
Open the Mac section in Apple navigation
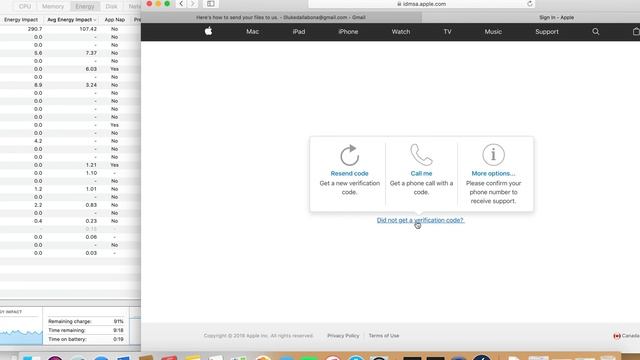coord(252,31)
